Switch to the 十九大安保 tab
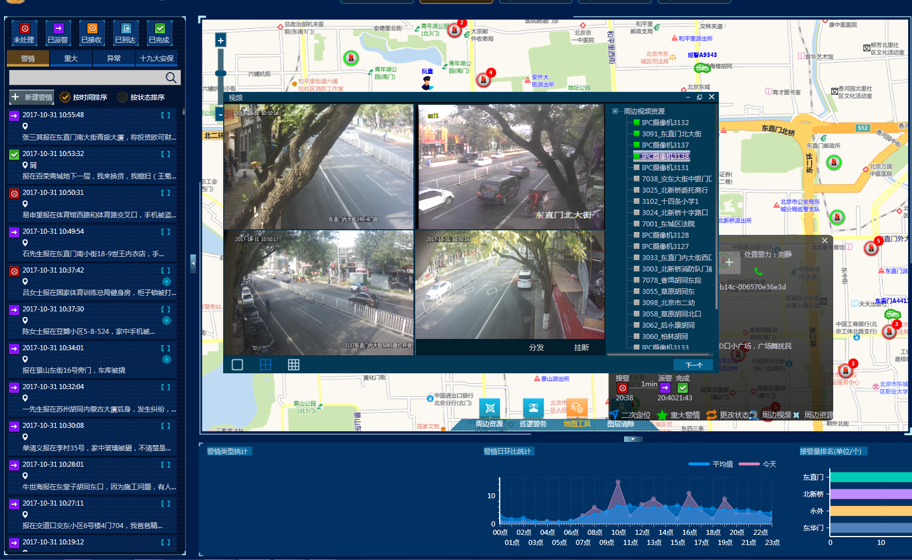The height and width of the screenshot is (560, 912). point(156,59)
